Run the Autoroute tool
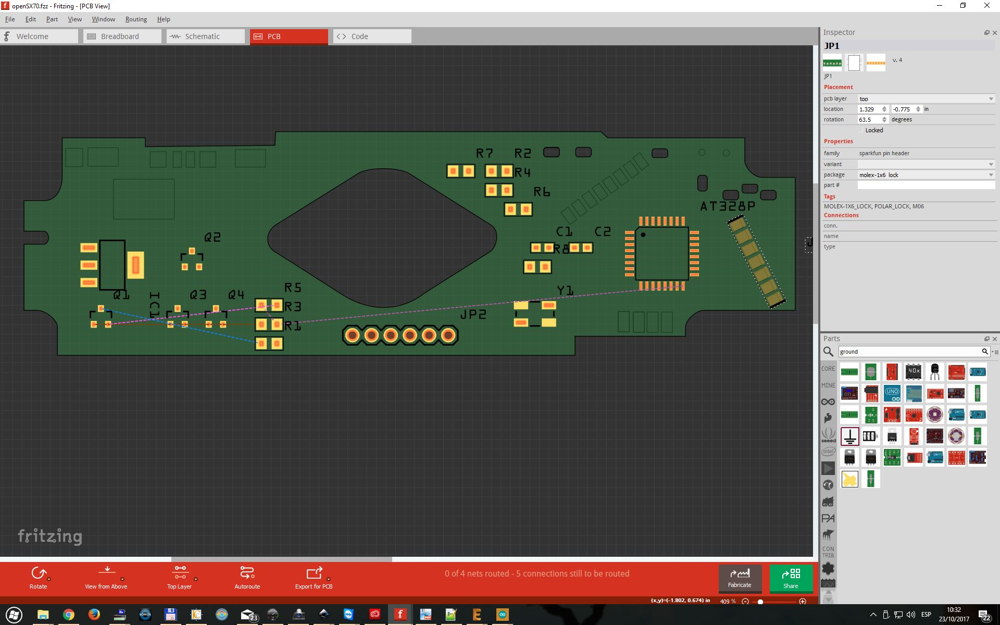 247,577
